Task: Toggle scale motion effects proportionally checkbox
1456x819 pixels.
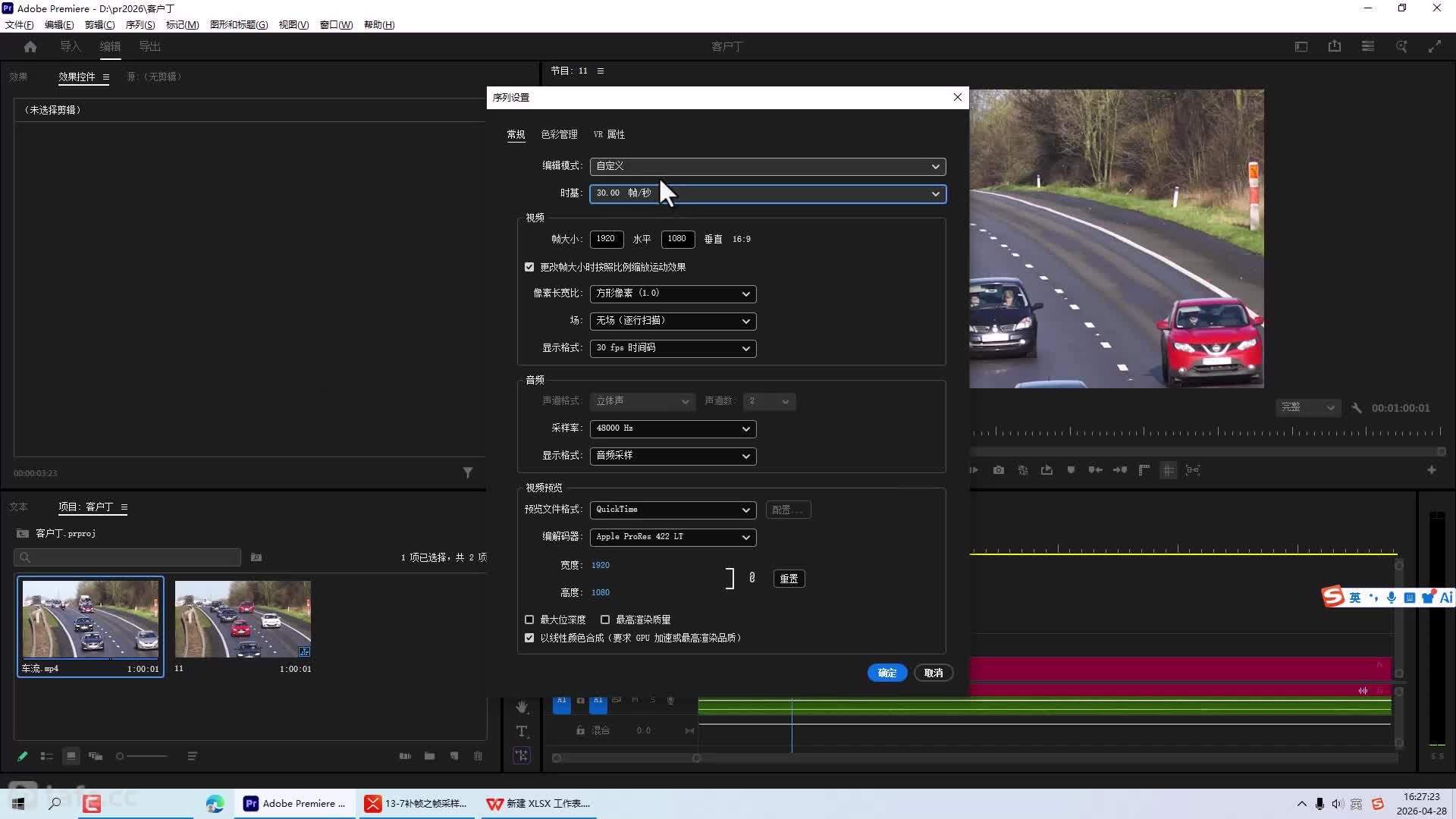Action: click(x=529, y=267)
